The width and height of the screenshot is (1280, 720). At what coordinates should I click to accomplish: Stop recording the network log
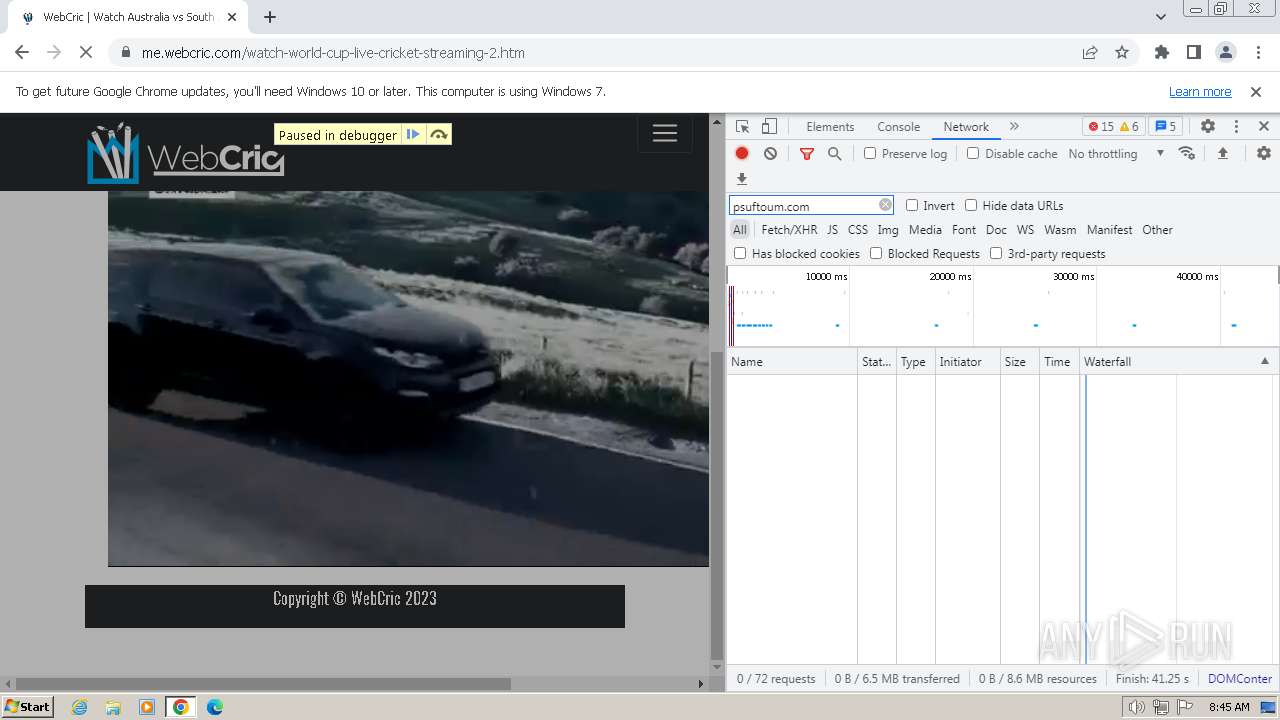tap(742, 153)
